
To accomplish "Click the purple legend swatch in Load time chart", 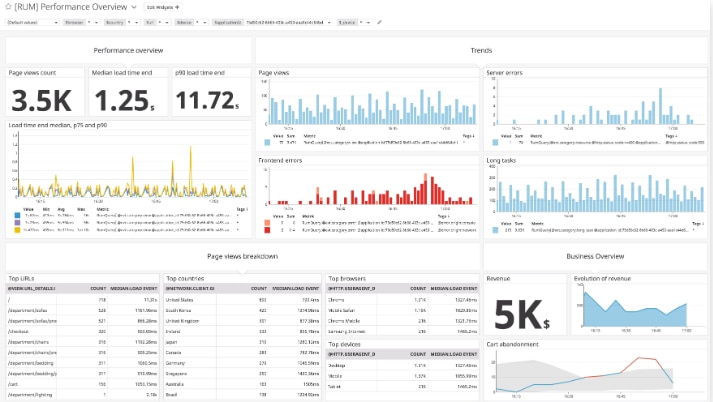I will [17, 223].
